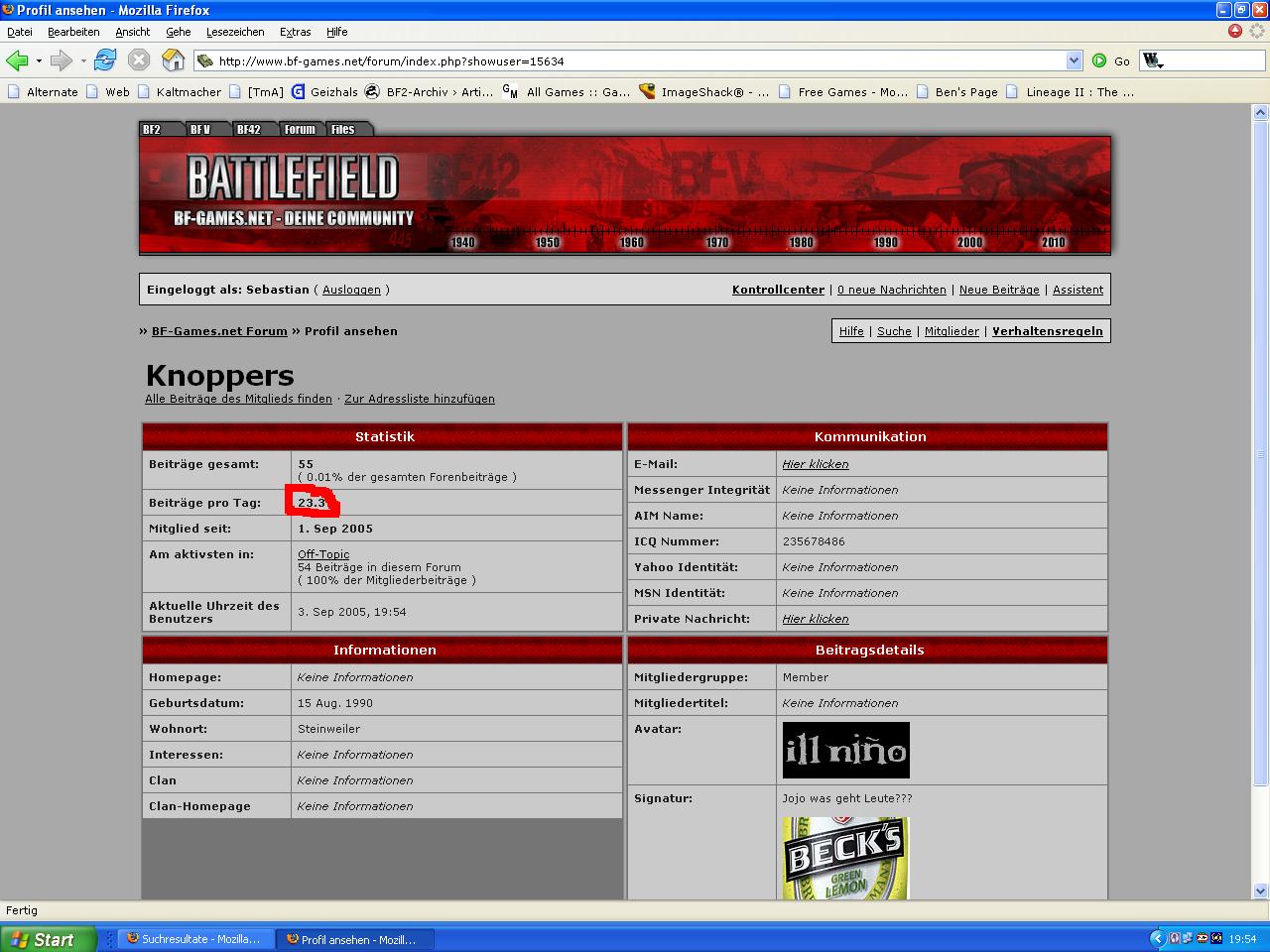Reload the page with the refresh icon
The height and width of the screenshot is (952, 1270).
105,60
